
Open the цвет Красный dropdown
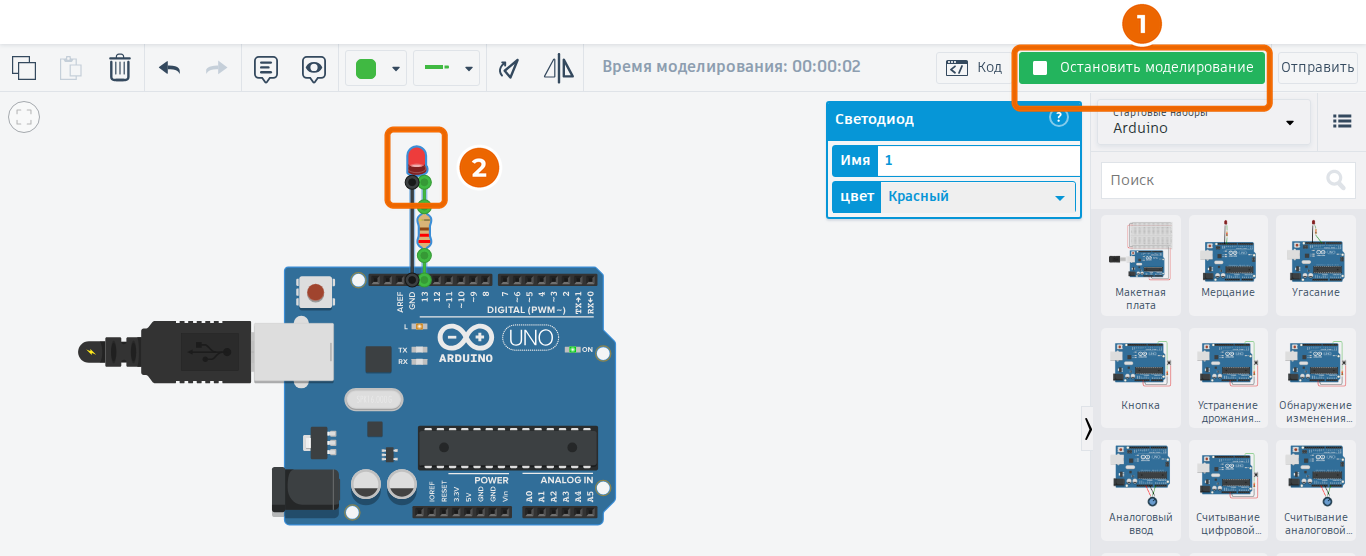(976, 197)
